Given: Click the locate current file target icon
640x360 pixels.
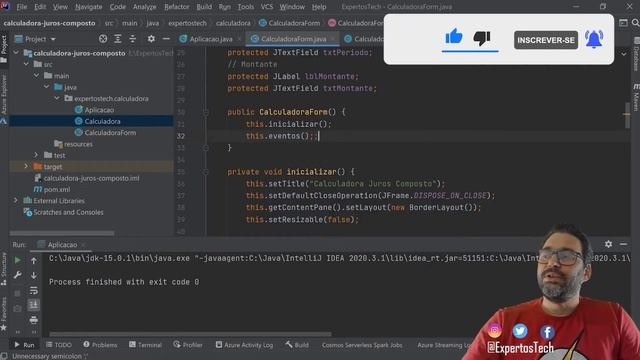Looking at the screenshot, I should 103,39.
